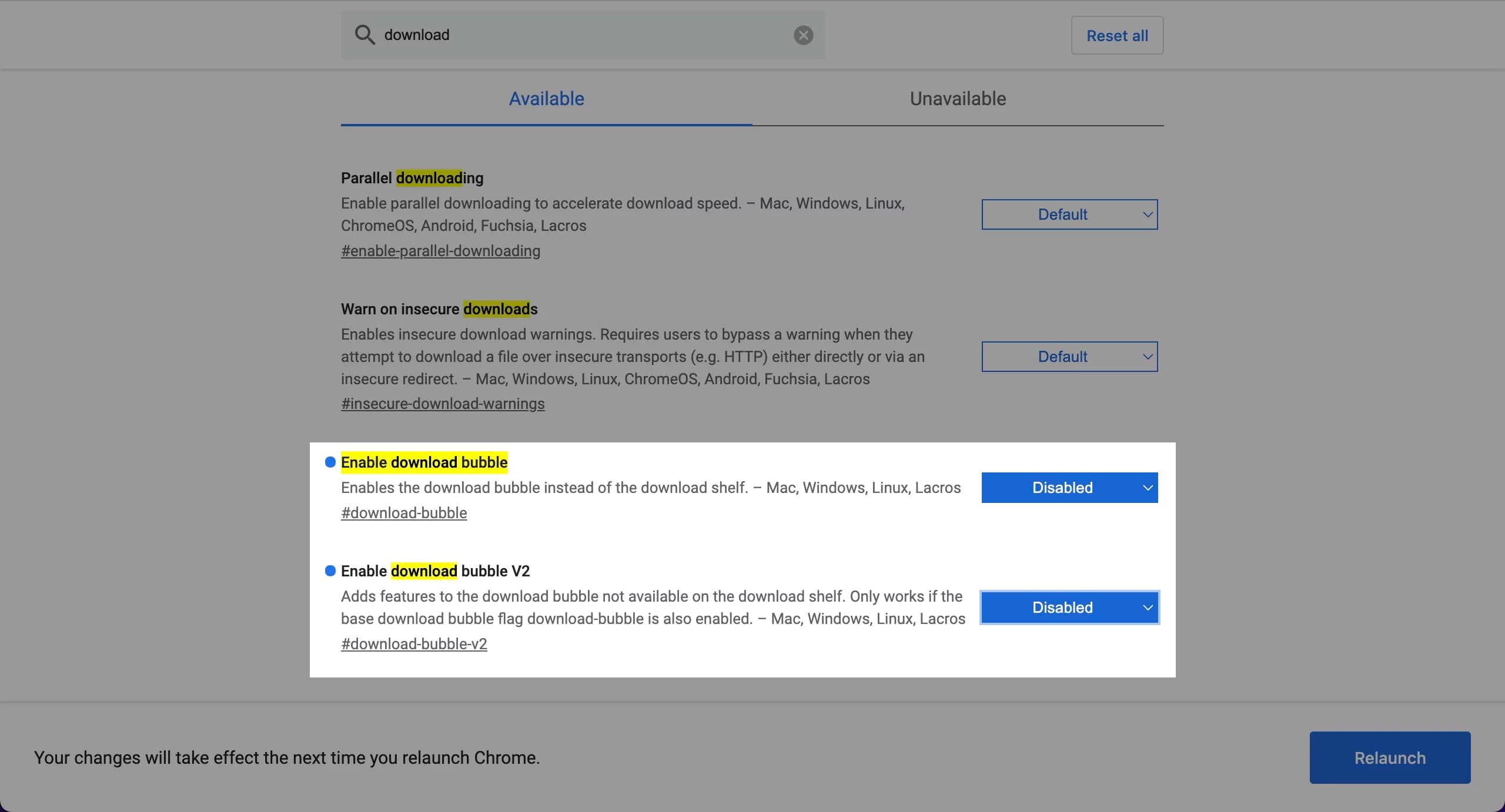Open Parallel downloading Default dropdown
1505x812 pixels.
(1069, 214)
